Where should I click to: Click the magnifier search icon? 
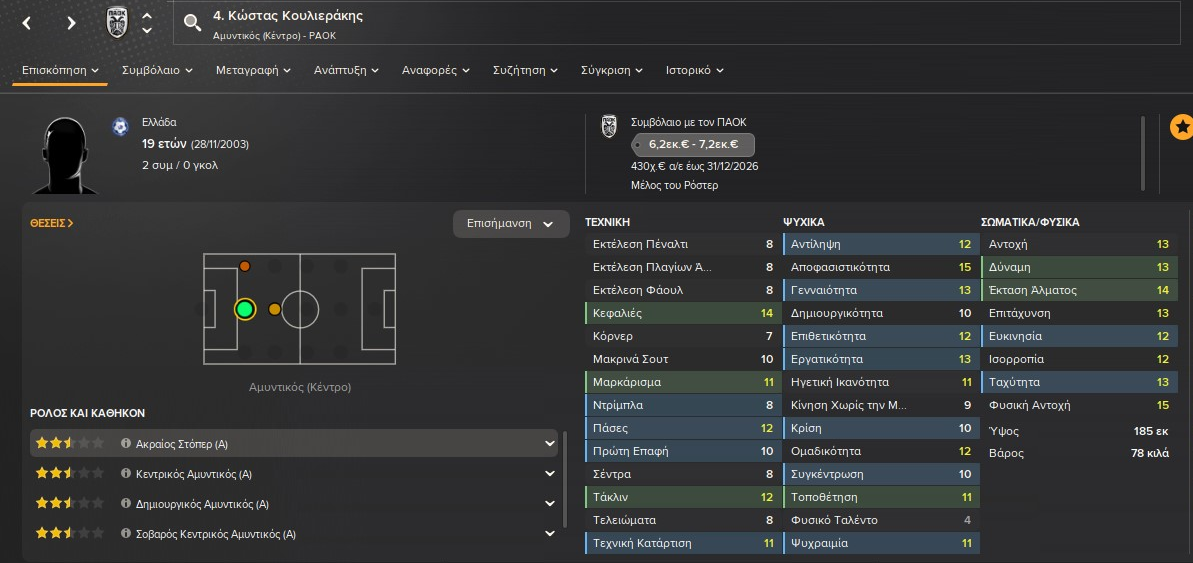(x=193, y=23)
